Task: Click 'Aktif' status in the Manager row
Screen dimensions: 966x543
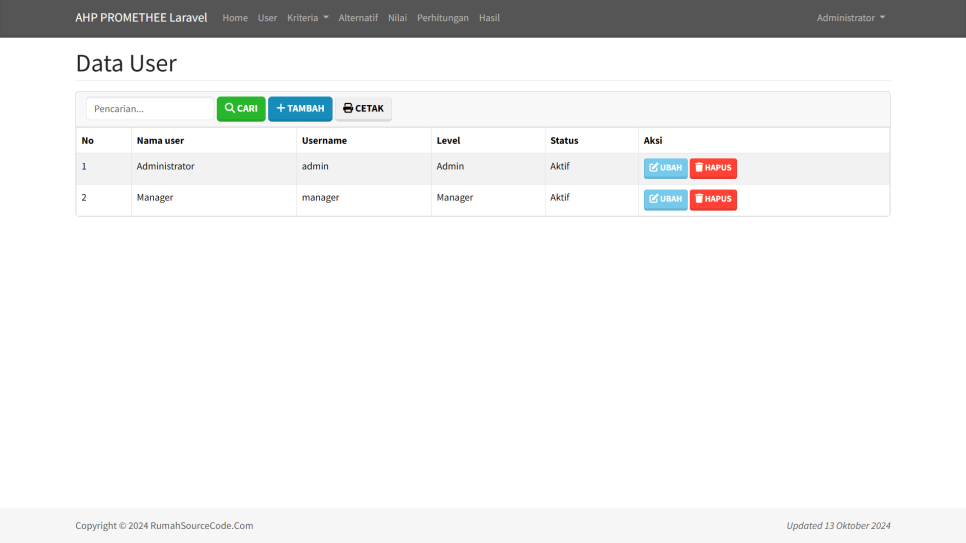Action: (559, 198)
